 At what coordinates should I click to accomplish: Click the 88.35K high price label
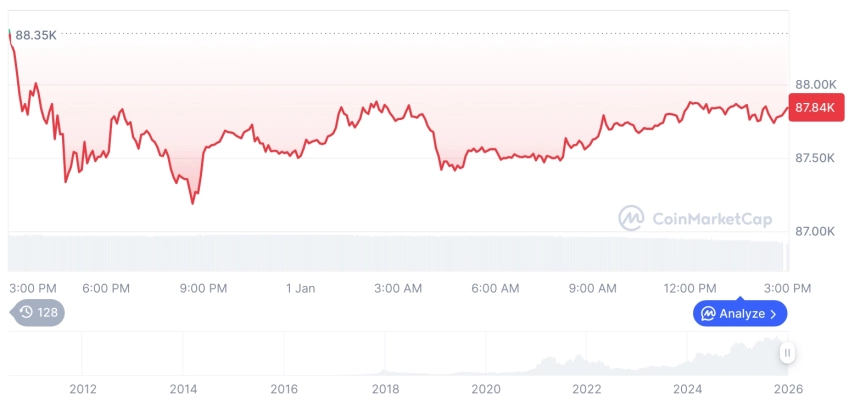[x=36, y=35]
